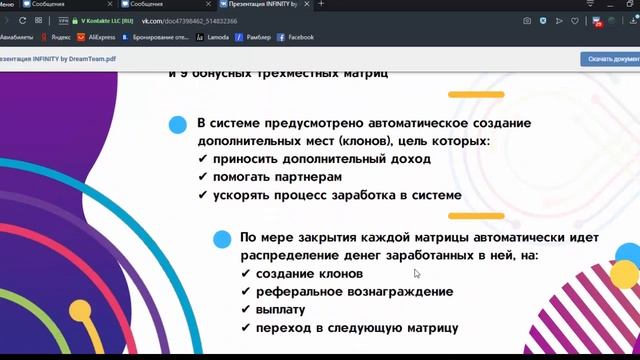Close the first Сообщения tab
640x360 pixels.
[x=110, y=4]
